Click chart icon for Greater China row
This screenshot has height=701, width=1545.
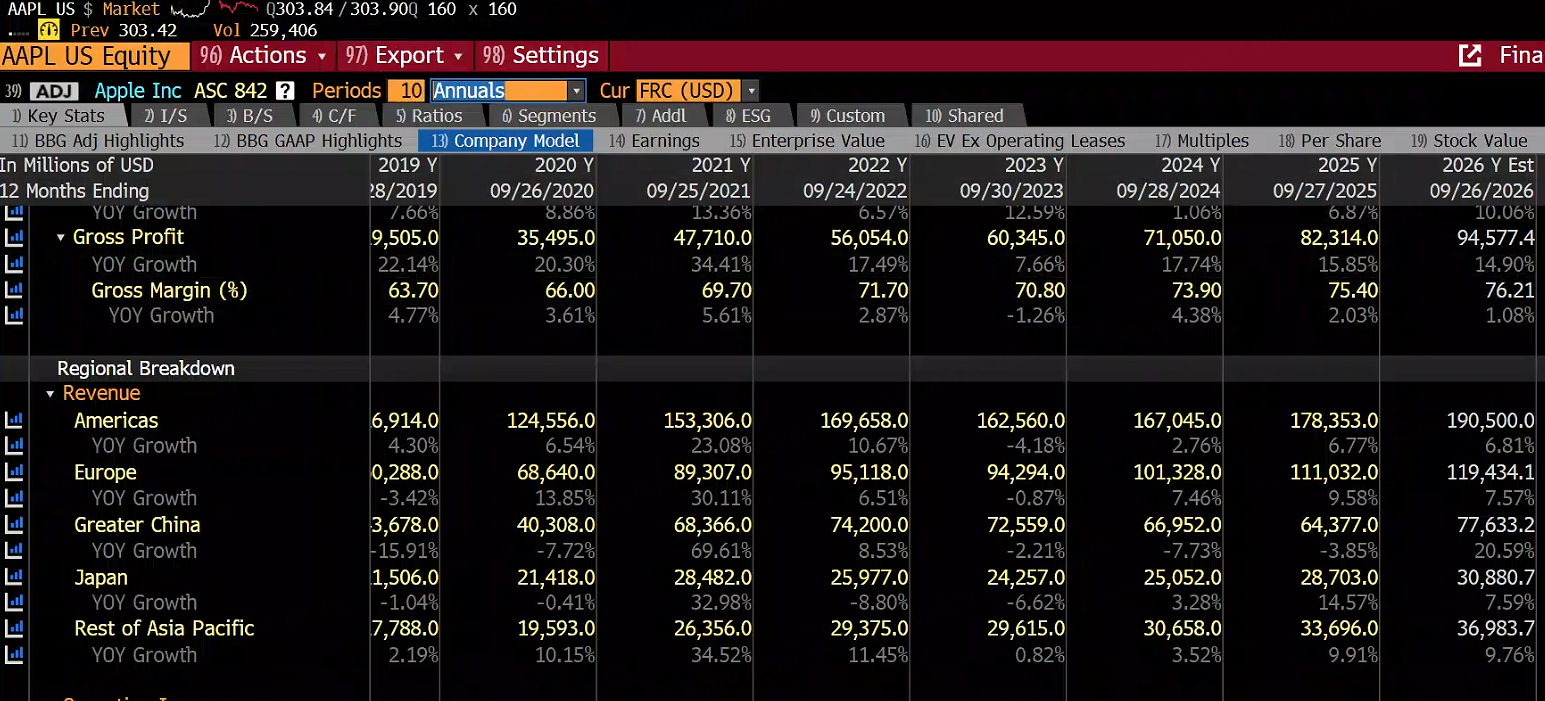click(14, 524)
